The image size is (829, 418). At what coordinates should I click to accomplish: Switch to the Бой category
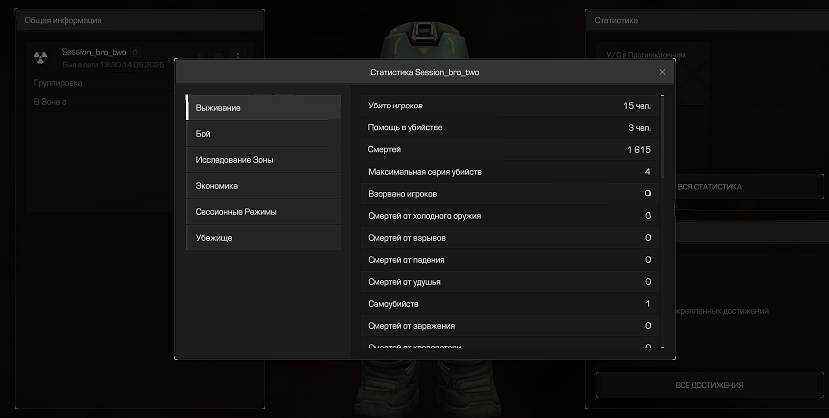(x=263, y=133)
